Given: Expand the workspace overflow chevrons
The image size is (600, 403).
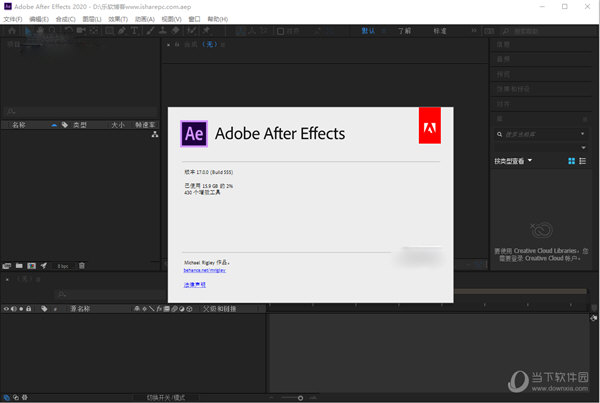Looking at the screenshot, I should point(474,31).
